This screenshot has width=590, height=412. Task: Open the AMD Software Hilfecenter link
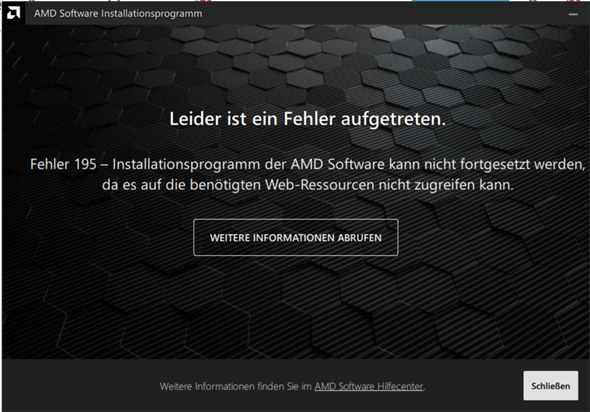pyautogui.click(x=369, y=386)
